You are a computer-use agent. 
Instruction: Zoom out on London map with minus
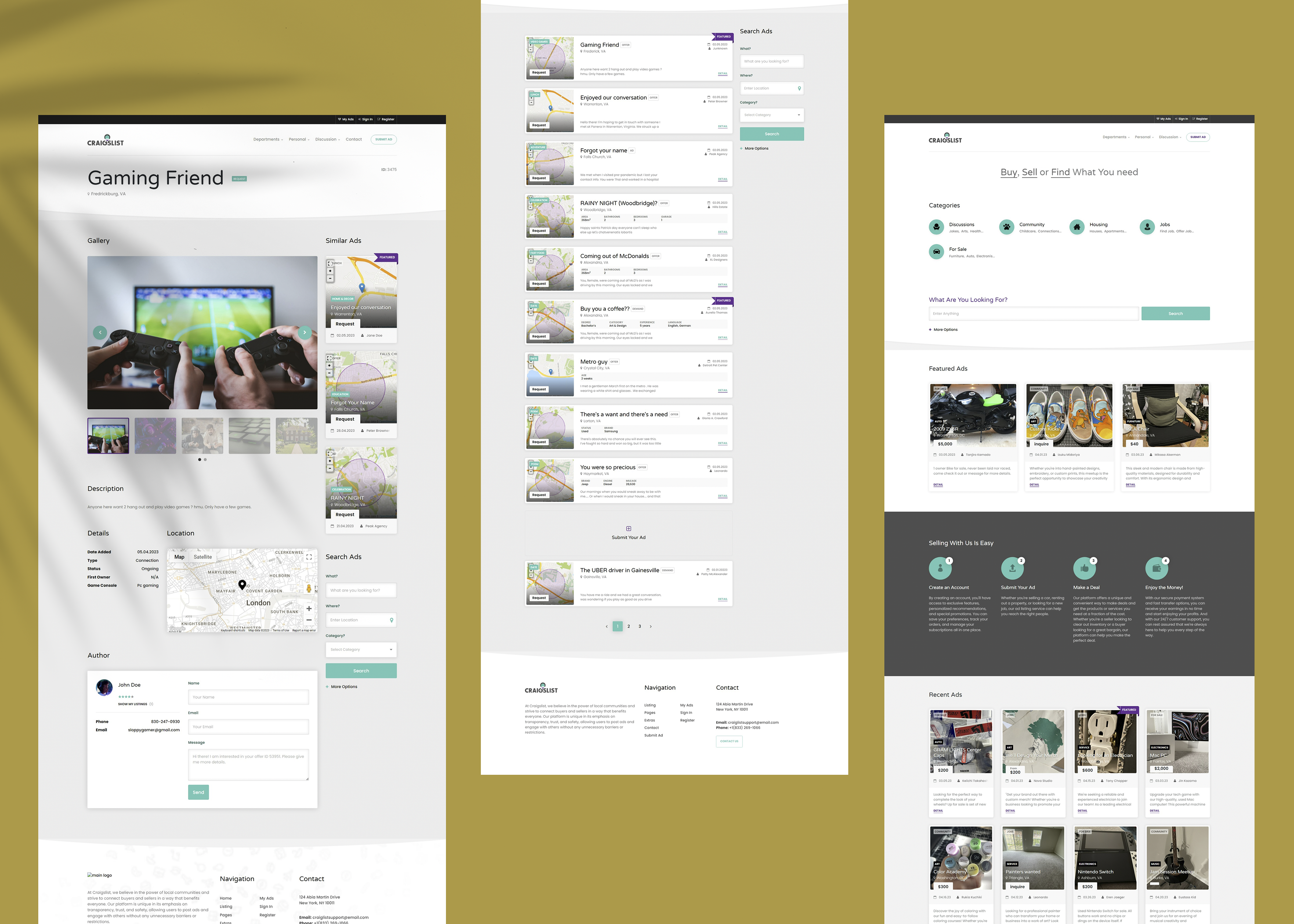pos(309,620)
